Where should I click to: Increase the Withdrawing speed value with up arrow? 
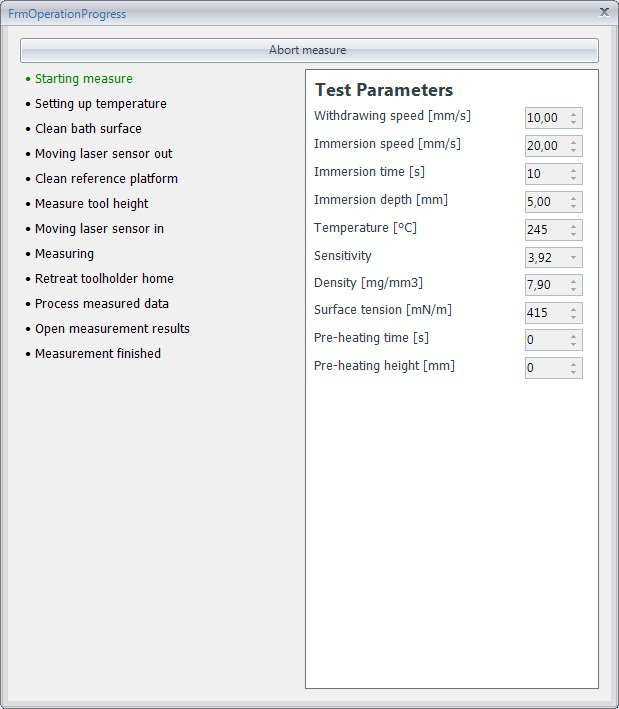click(573, 114)
